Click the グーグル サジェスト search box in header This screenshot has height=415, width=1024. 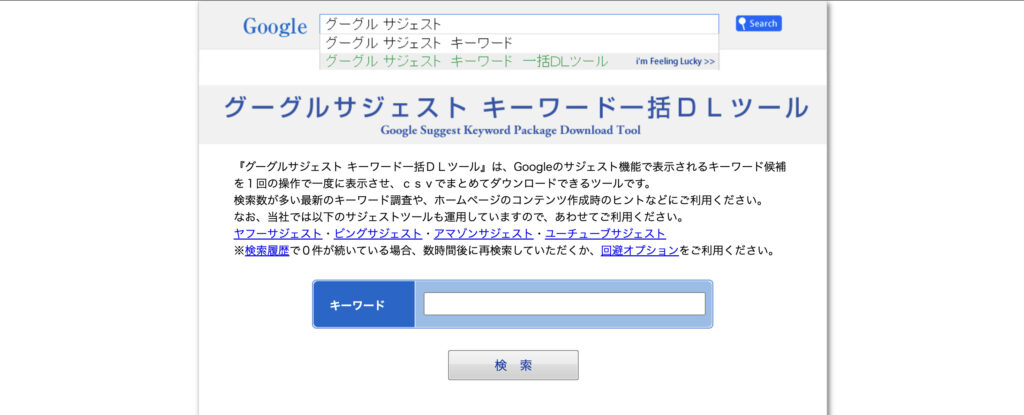click(x=519, y=24)
